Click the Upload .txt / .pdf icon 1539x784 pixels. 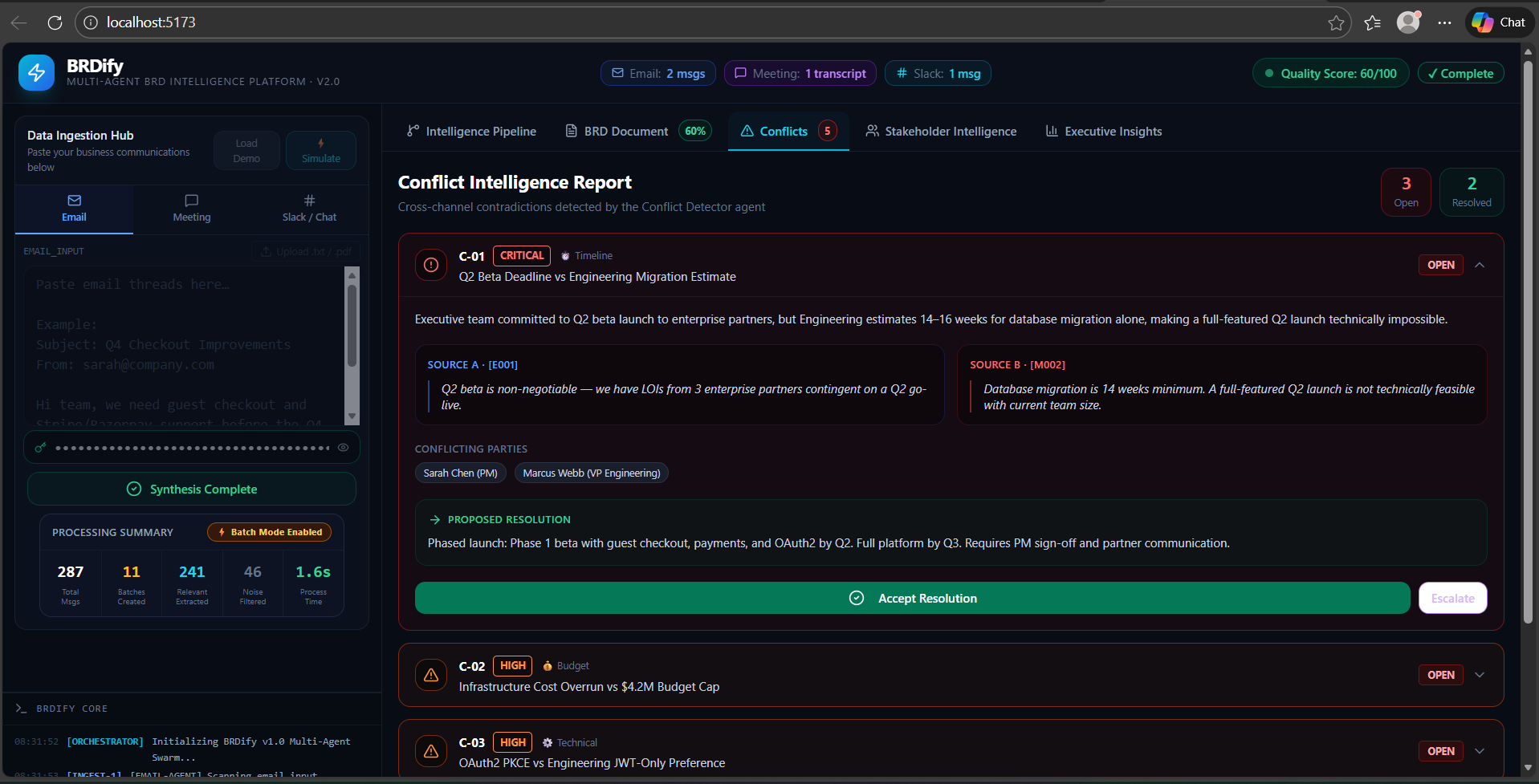(x=265, y=251)
